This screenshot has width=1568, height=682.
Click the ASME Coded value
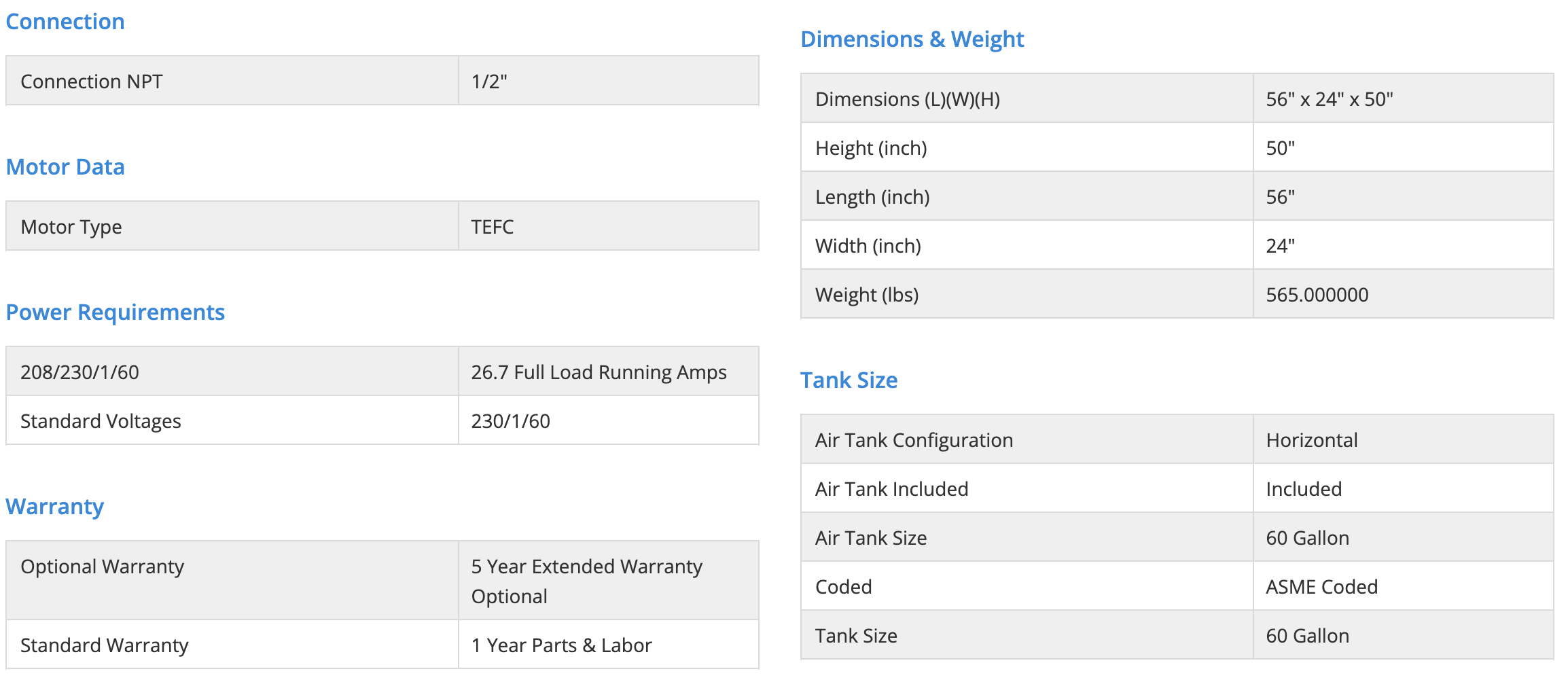pyautogui.click(x=1321, y=587)
